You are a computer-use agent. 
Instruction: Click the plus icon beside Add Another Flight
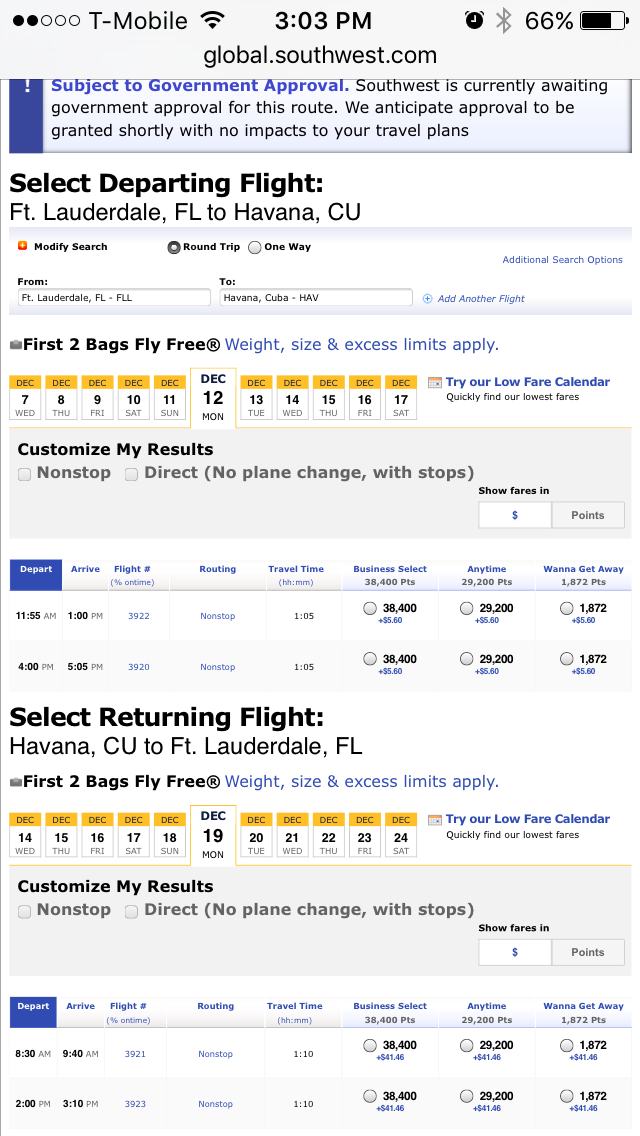click(x=428, y=298)
